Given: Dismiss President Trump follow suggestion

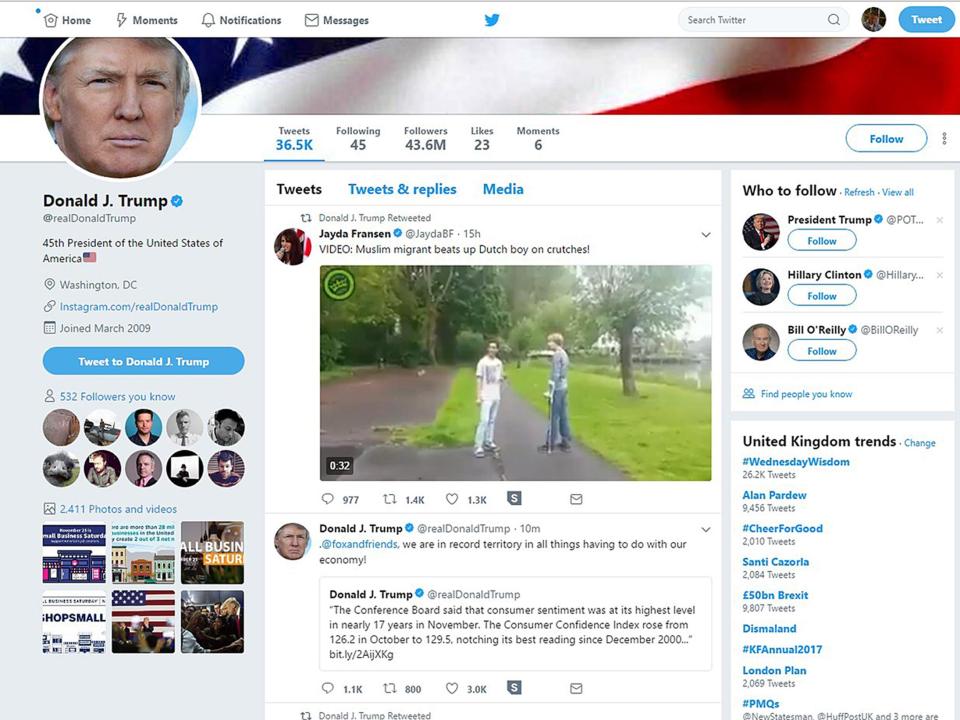Looking at the screenshot, I should click(x=940, y=220).
